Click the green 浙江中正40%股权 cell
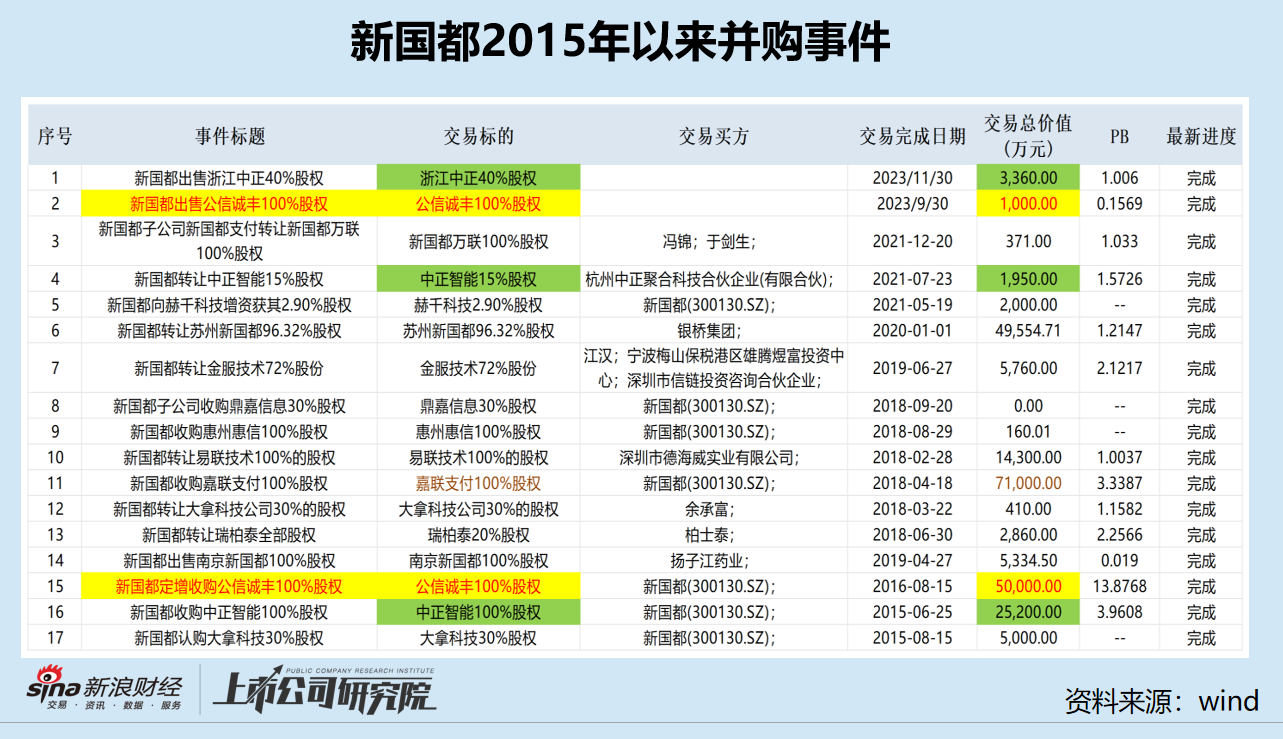The image size is (1283, 739). (x=478, y=178)
